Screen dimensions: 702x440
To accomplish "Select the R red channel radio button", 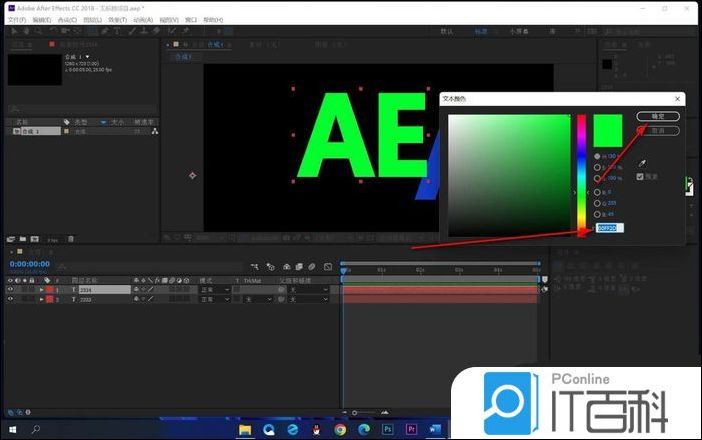I will pos(598,192).
